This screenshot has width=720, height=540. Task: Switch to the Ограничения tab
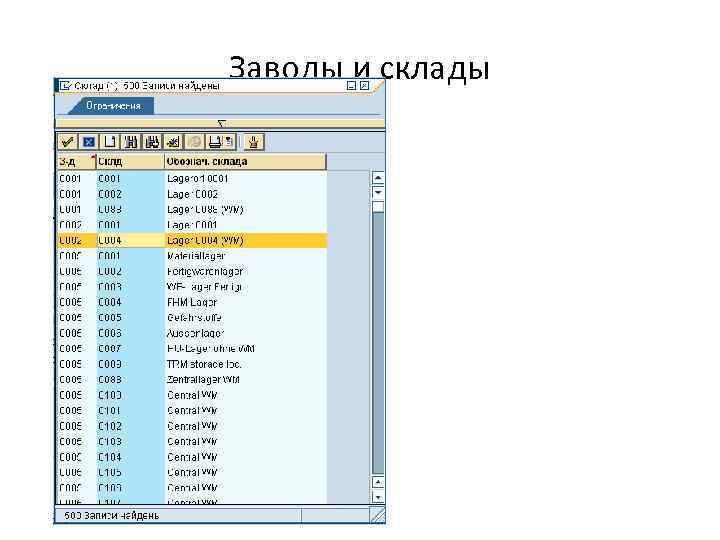(113, 106)
